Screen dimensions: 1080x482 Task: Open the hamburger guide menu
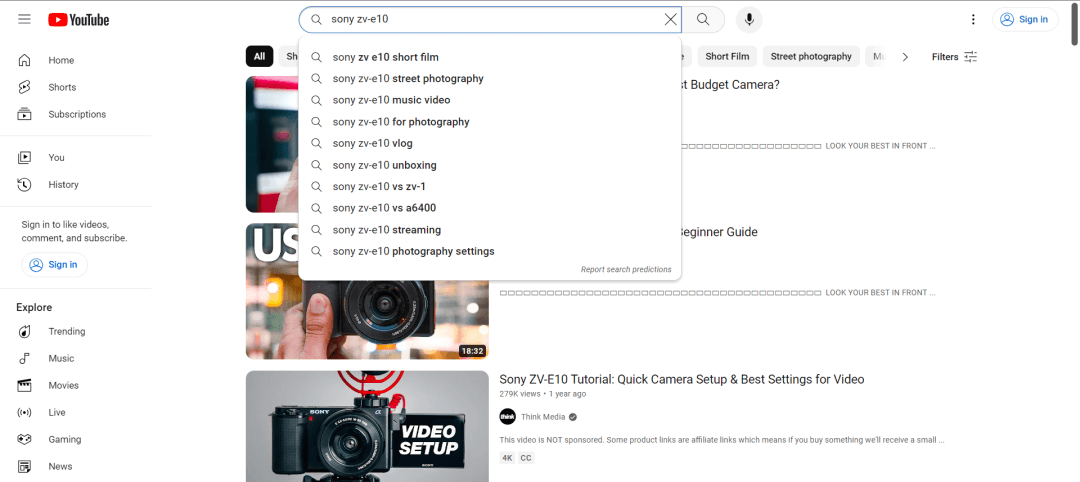coord(24,20)
